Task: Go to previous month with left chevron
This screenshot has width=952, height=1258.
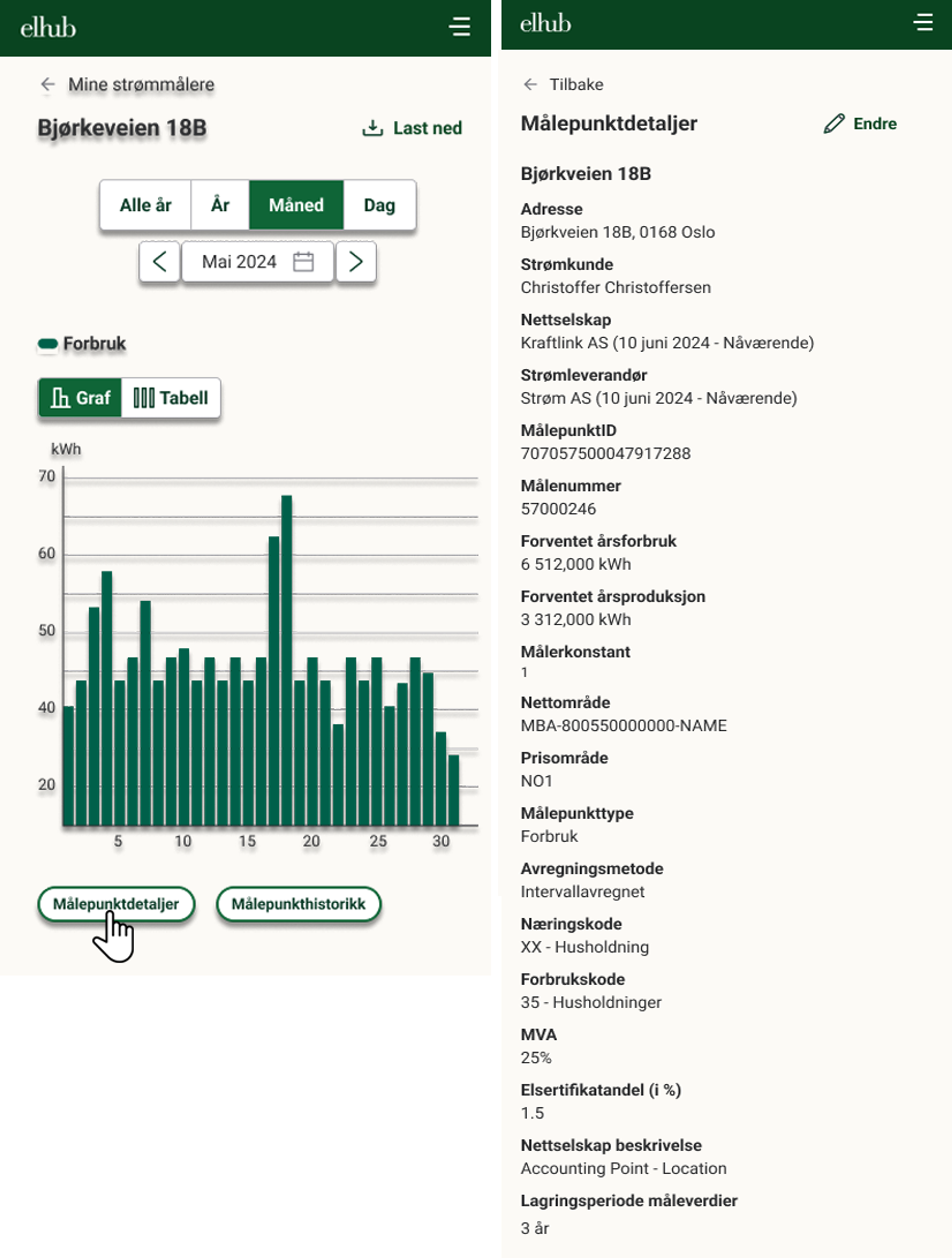Action: pos(160,262)
